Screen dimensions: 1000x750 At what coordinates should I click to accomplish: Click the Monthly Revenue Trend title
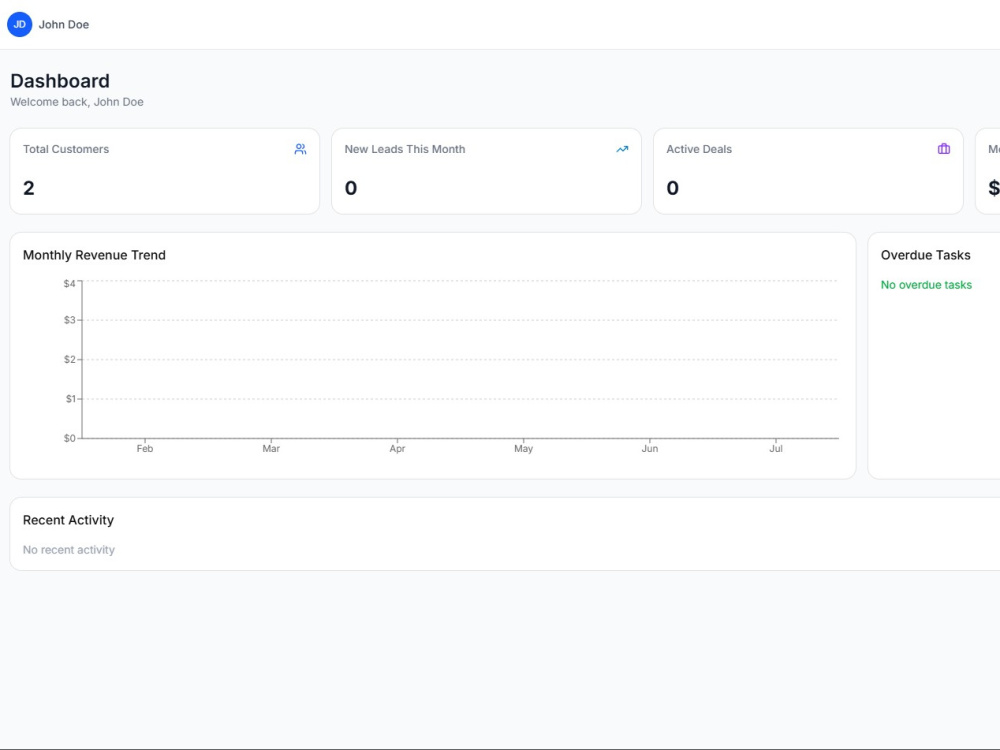(94, 255)
